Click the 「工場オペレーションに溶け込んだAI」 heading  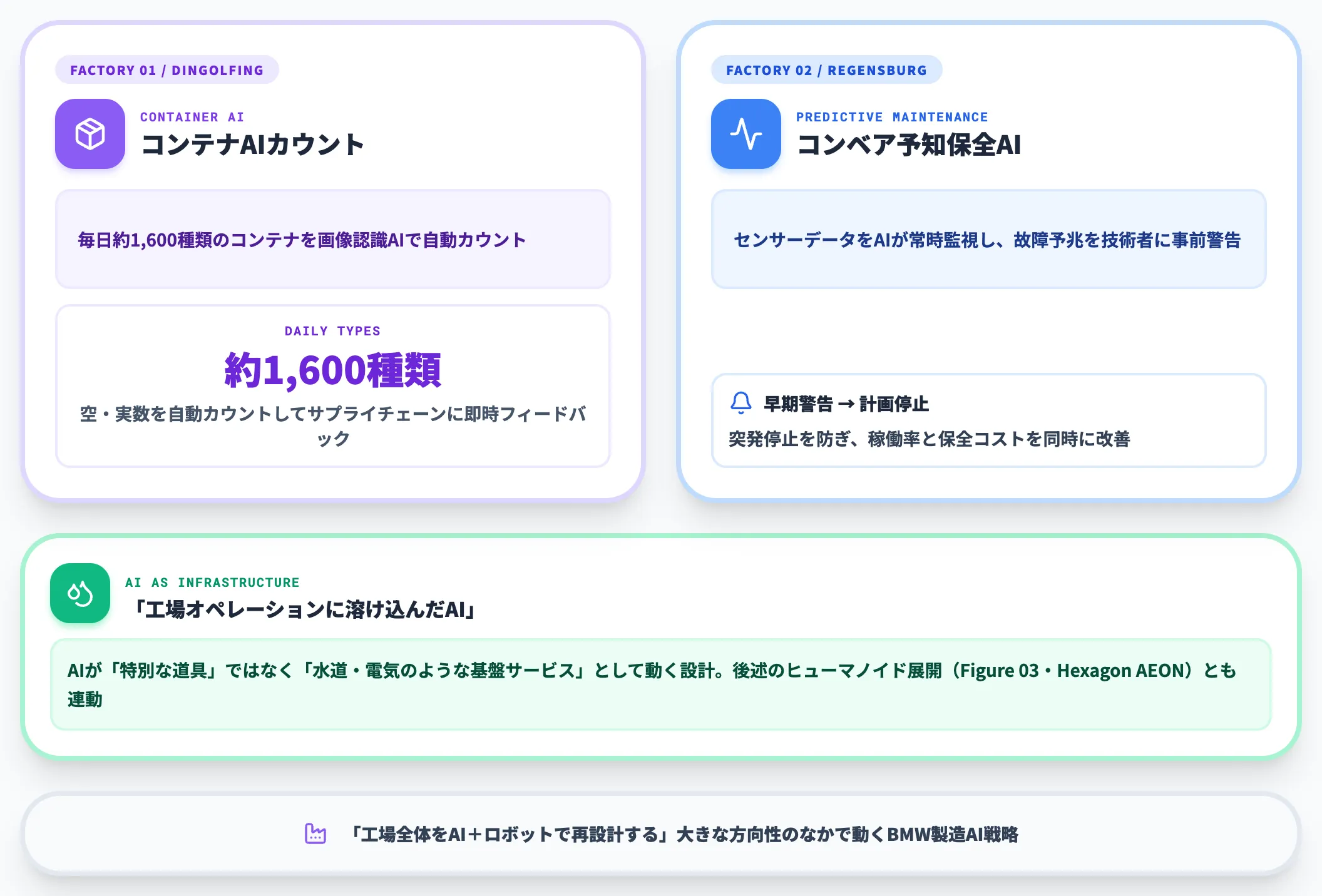[x=304, y=609]
